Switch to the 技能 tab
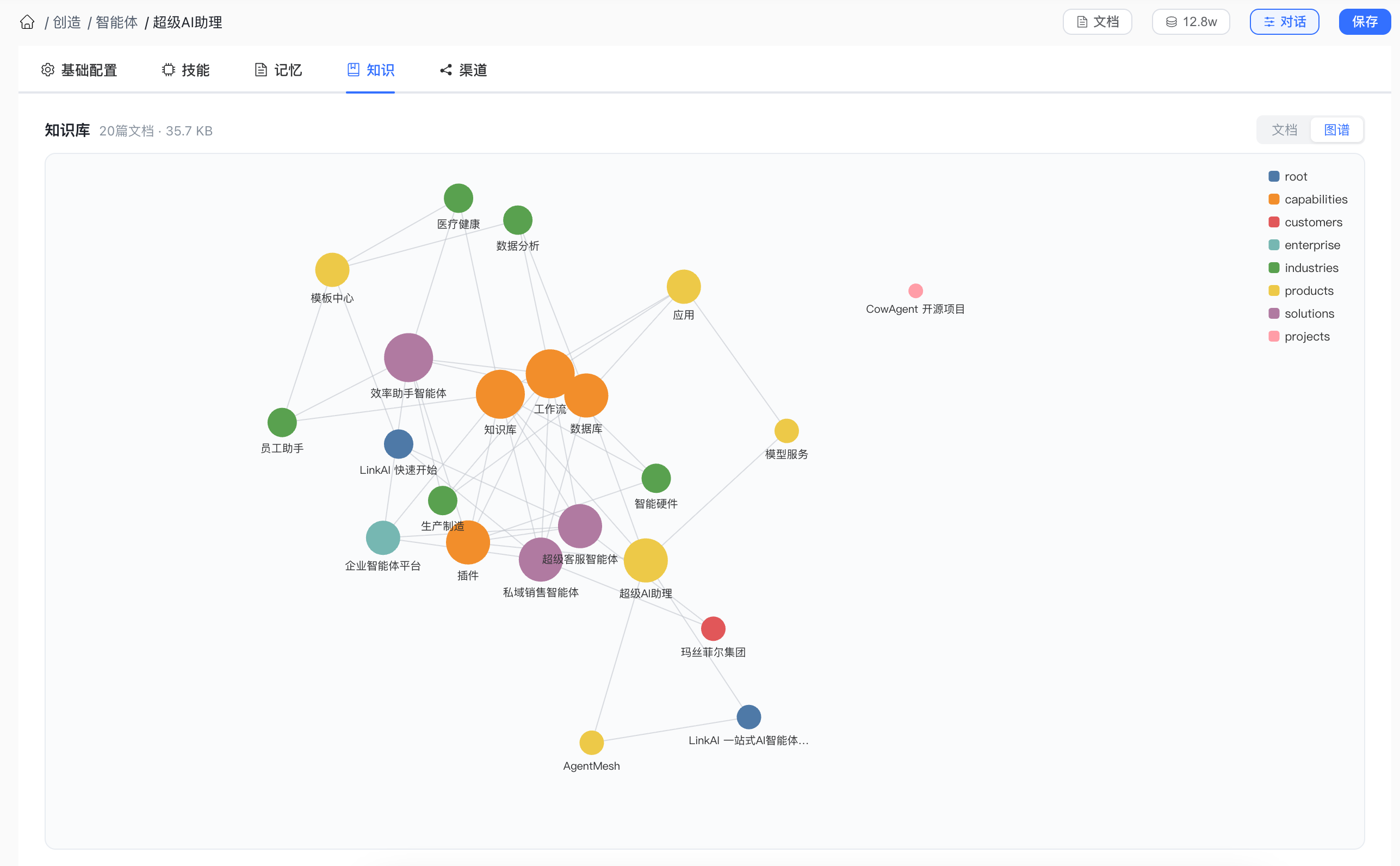Screen dimensions: 1400x866 [x=185, y=70]
